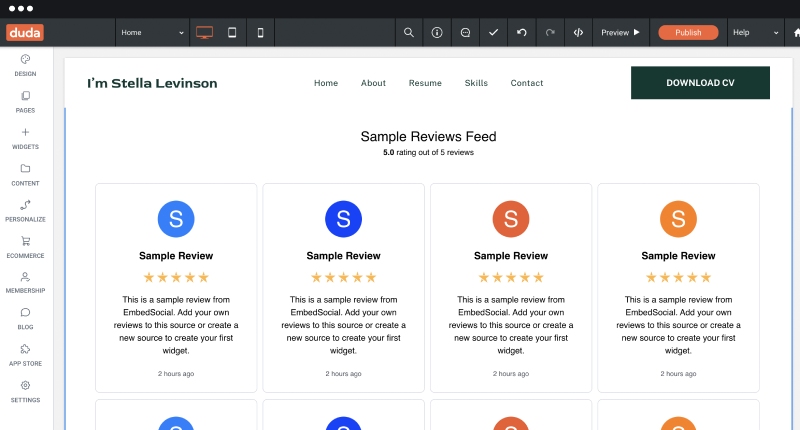Viewport: 800px width, 430px height.
Task: Go to Contact nav link
Action: coord(527,83)
